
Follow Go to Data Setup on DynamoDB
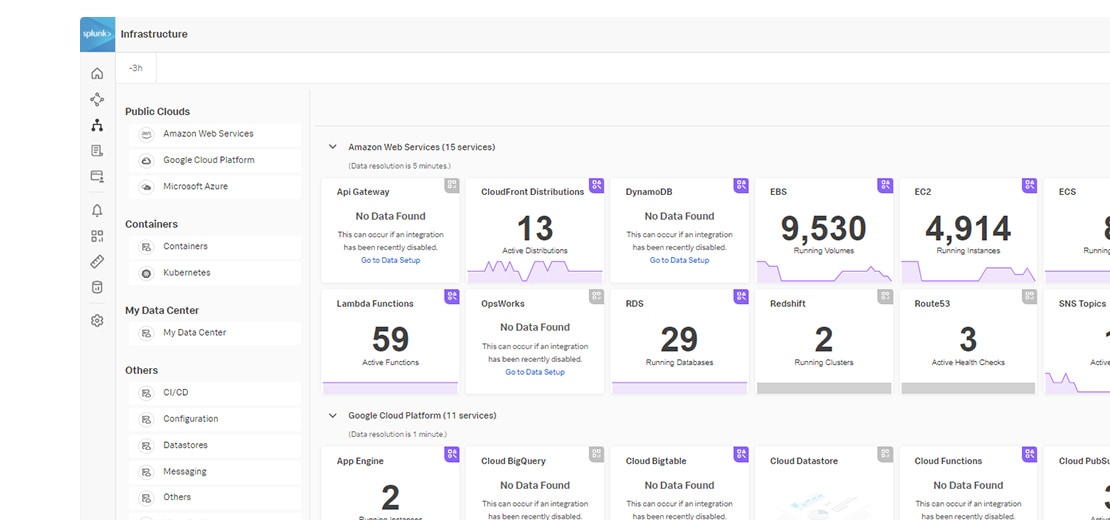pyautogui.click(x=680, y=260)
